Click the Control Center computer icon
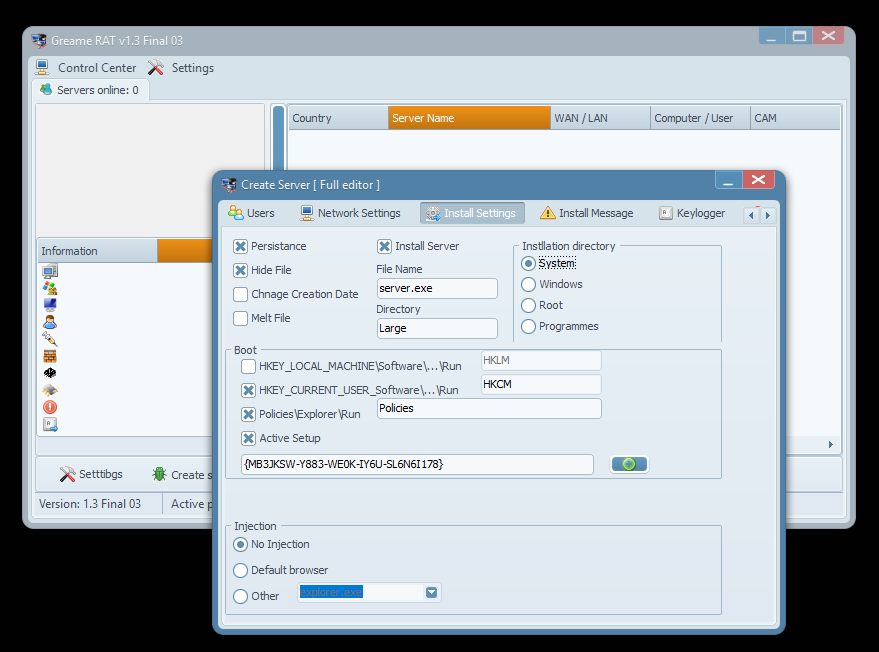Image resolution: width=879 pixels, height=652 pixels. [x=42, y=67]
